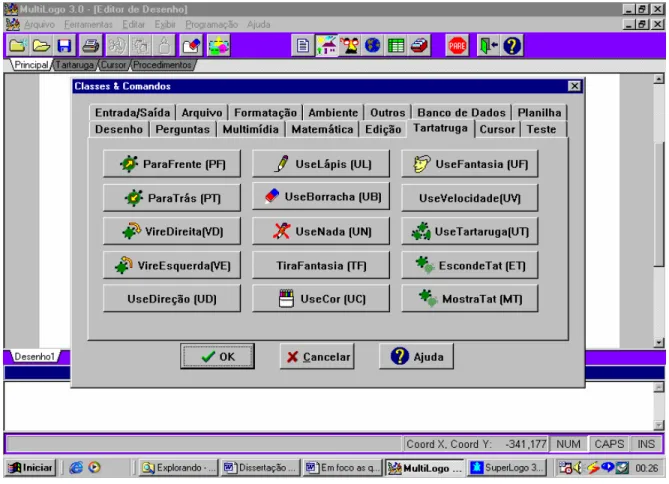Choose the VireEsquerda(VE) command
The width and height of the screenshot is (669, 484).
tap(172, 265)
